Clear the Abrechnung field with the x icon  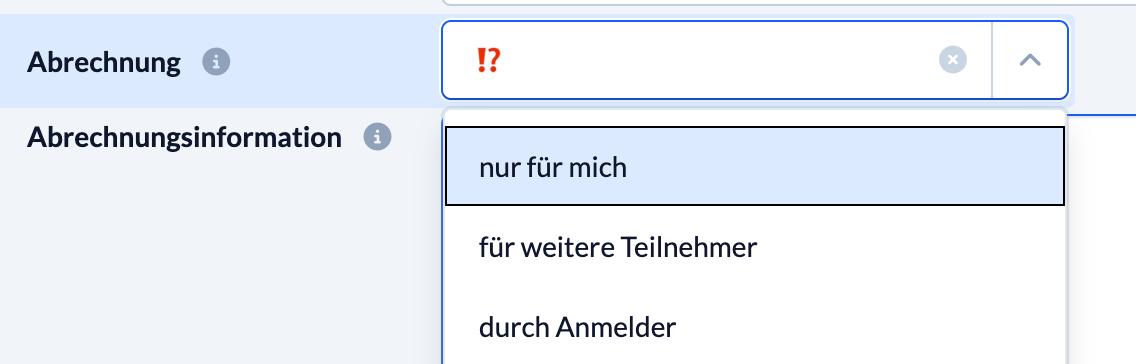point(953,60)
